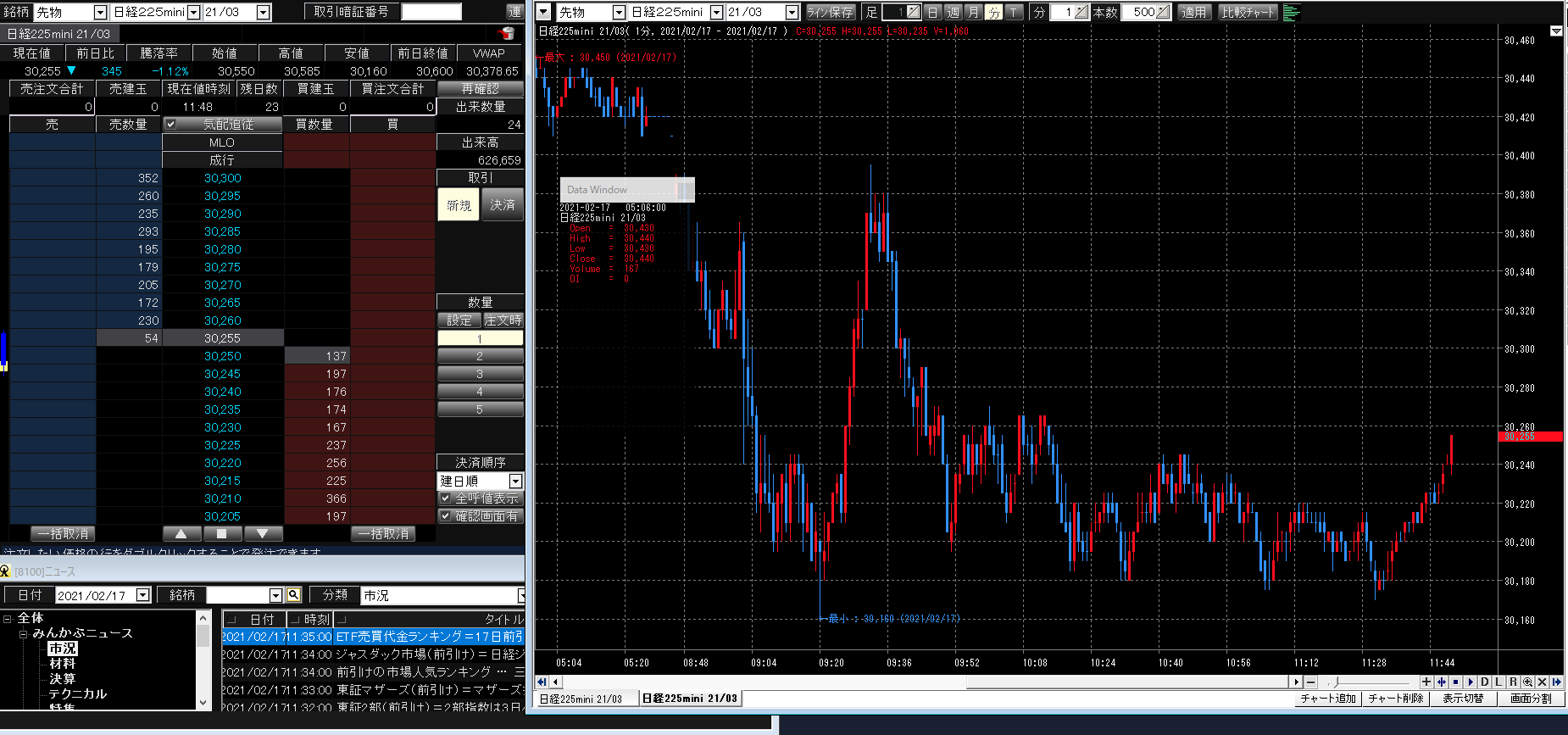The height and width of the screenshot is (735, 1568).
Task: Click the チャート追加 button
Action: pos(1328,699)
